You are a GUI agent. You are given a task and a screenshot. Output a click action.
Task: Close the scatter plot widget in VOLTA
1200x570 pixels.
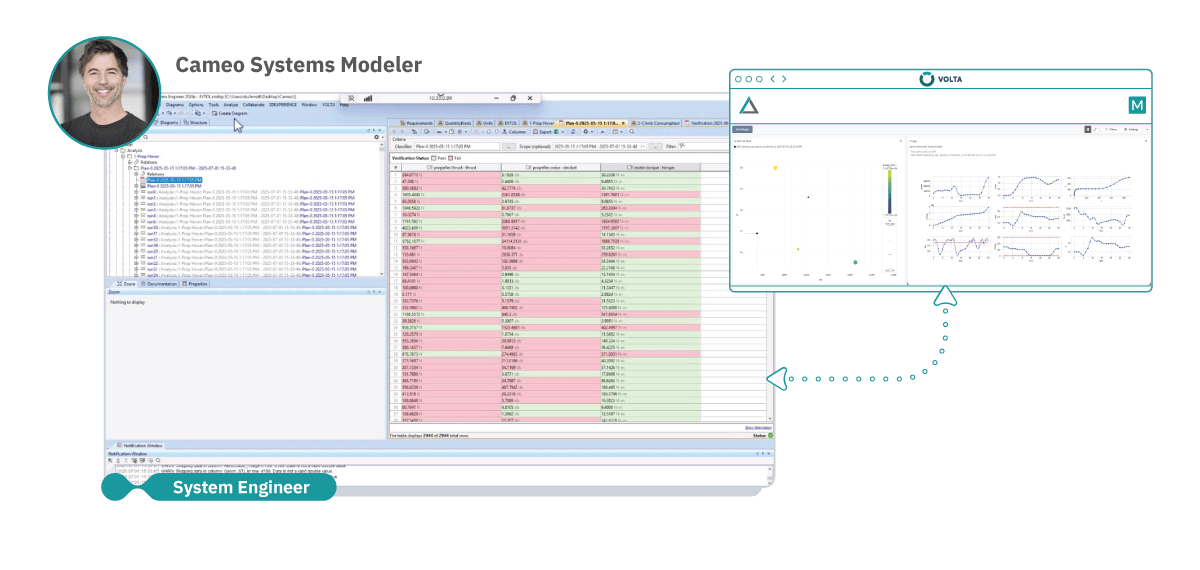click(901, 141)
